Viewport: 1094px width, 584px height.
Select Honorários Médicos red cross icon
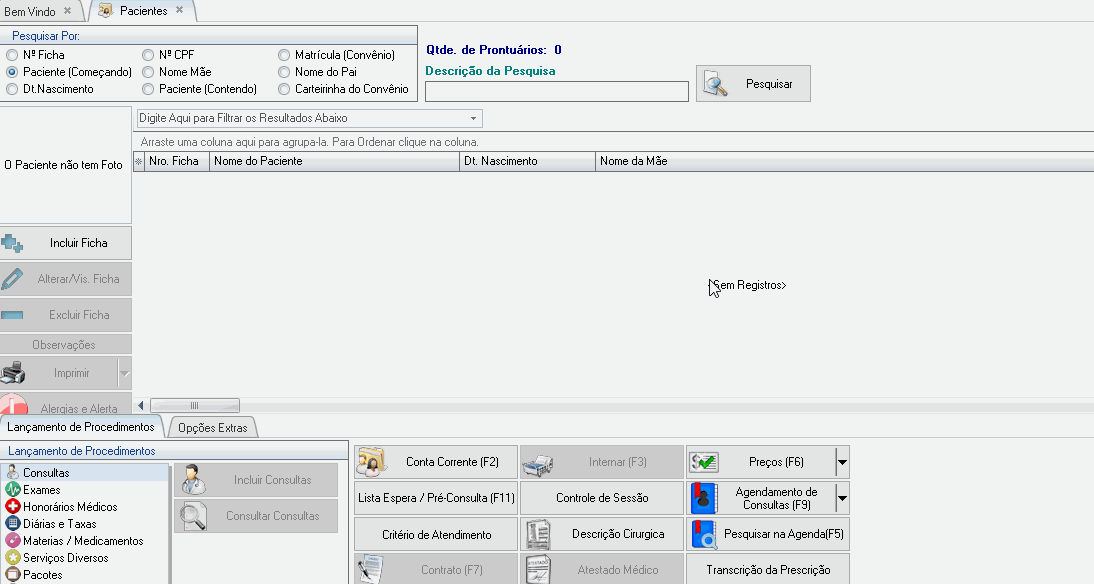click(x=13, y=507)
